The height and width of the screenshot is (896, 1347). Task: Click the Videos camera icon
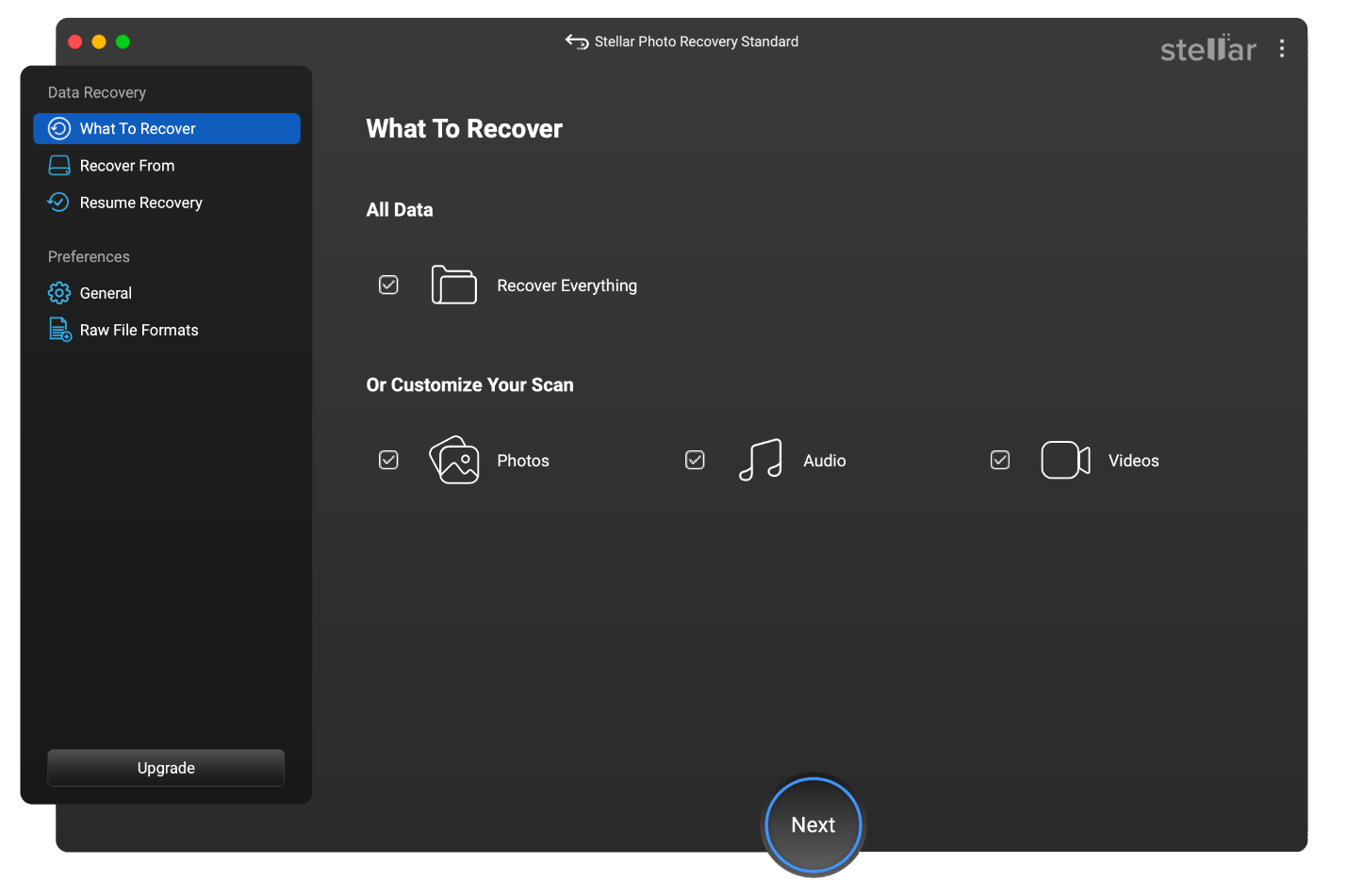pyautogui.click(x=1065, y=460)
